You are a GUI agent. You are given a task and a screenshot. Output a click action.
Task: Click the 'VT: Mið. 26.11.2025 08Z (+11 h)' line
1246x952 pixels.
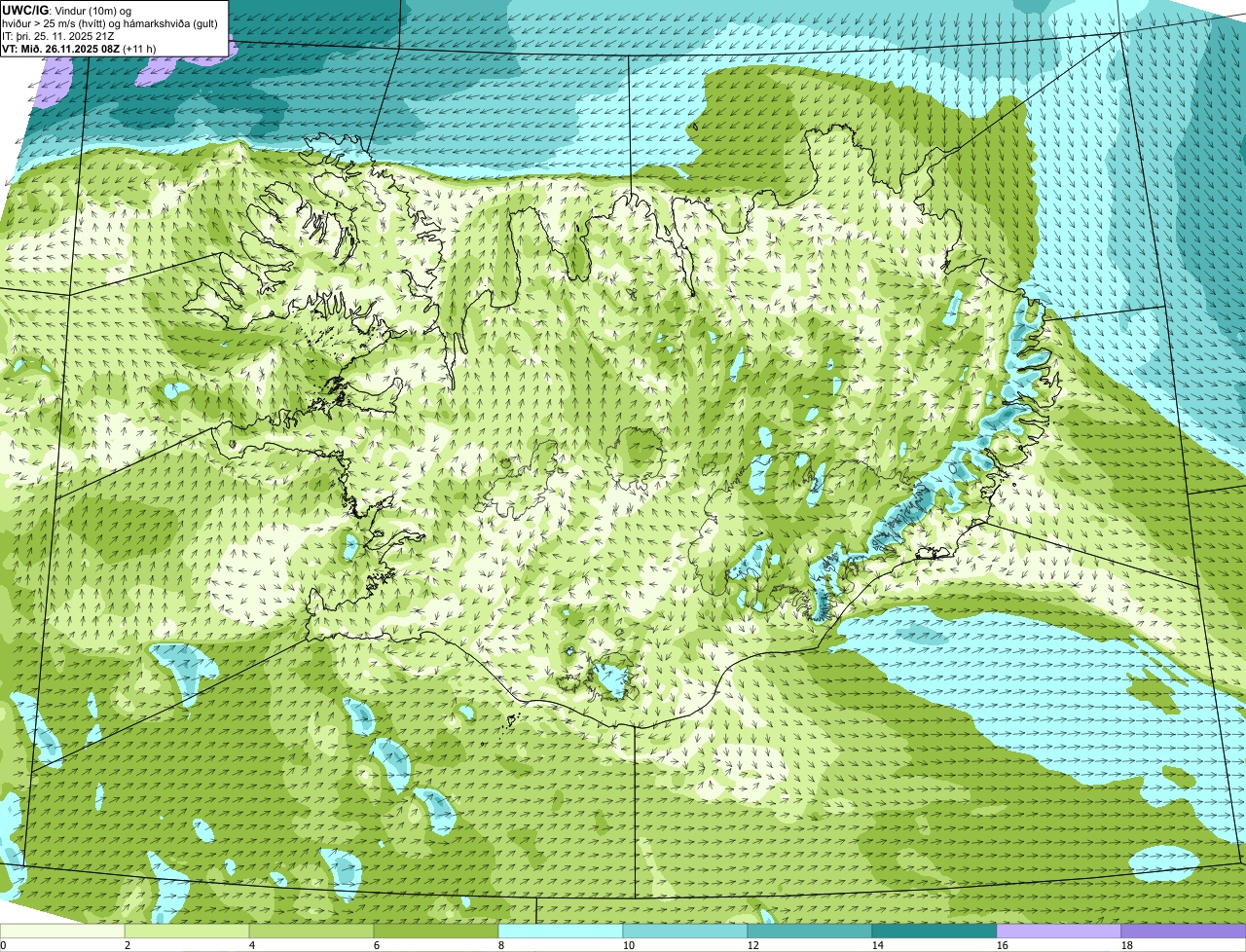(x=79, y=48)
